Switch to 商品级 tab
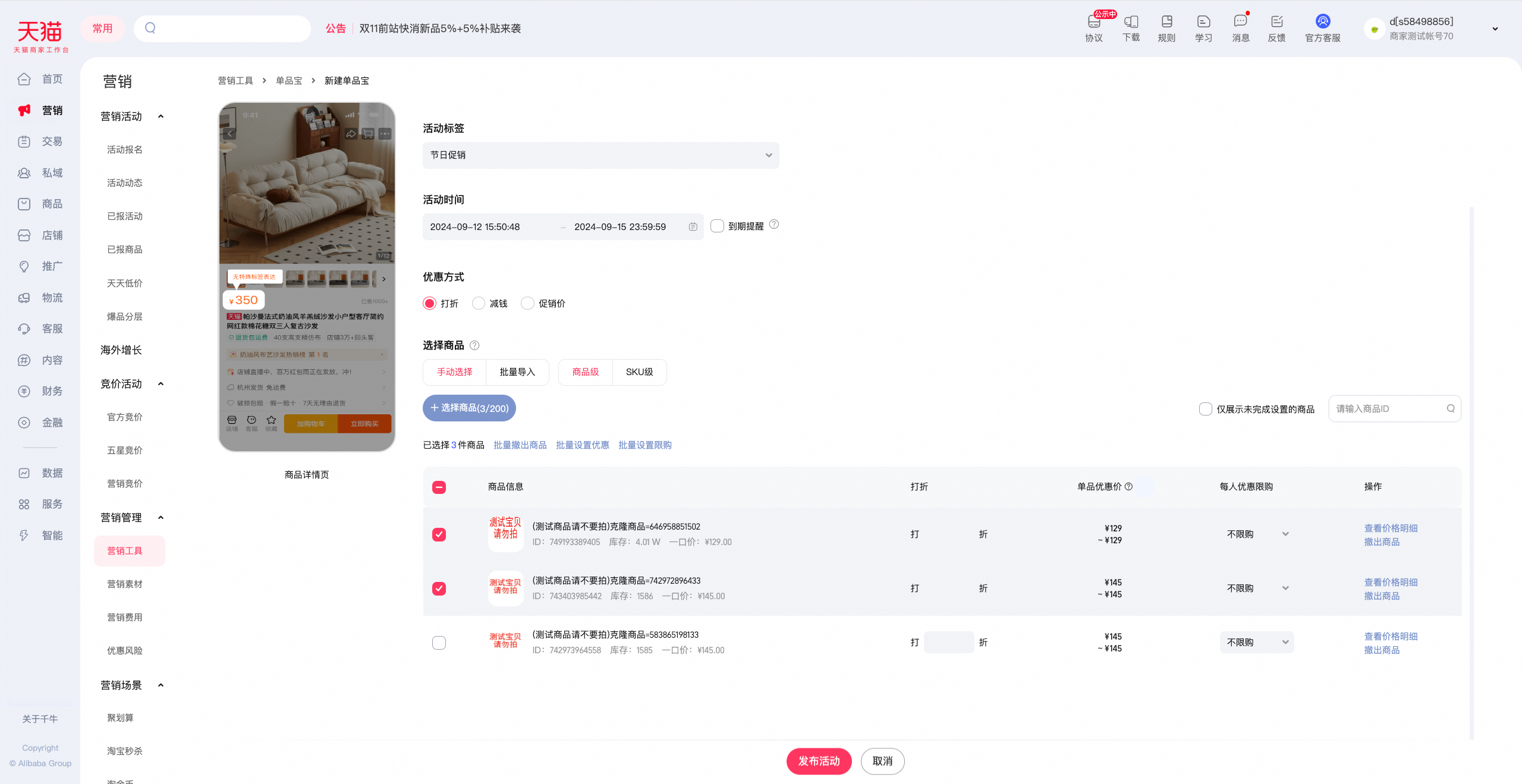 [x=586, y=372]
